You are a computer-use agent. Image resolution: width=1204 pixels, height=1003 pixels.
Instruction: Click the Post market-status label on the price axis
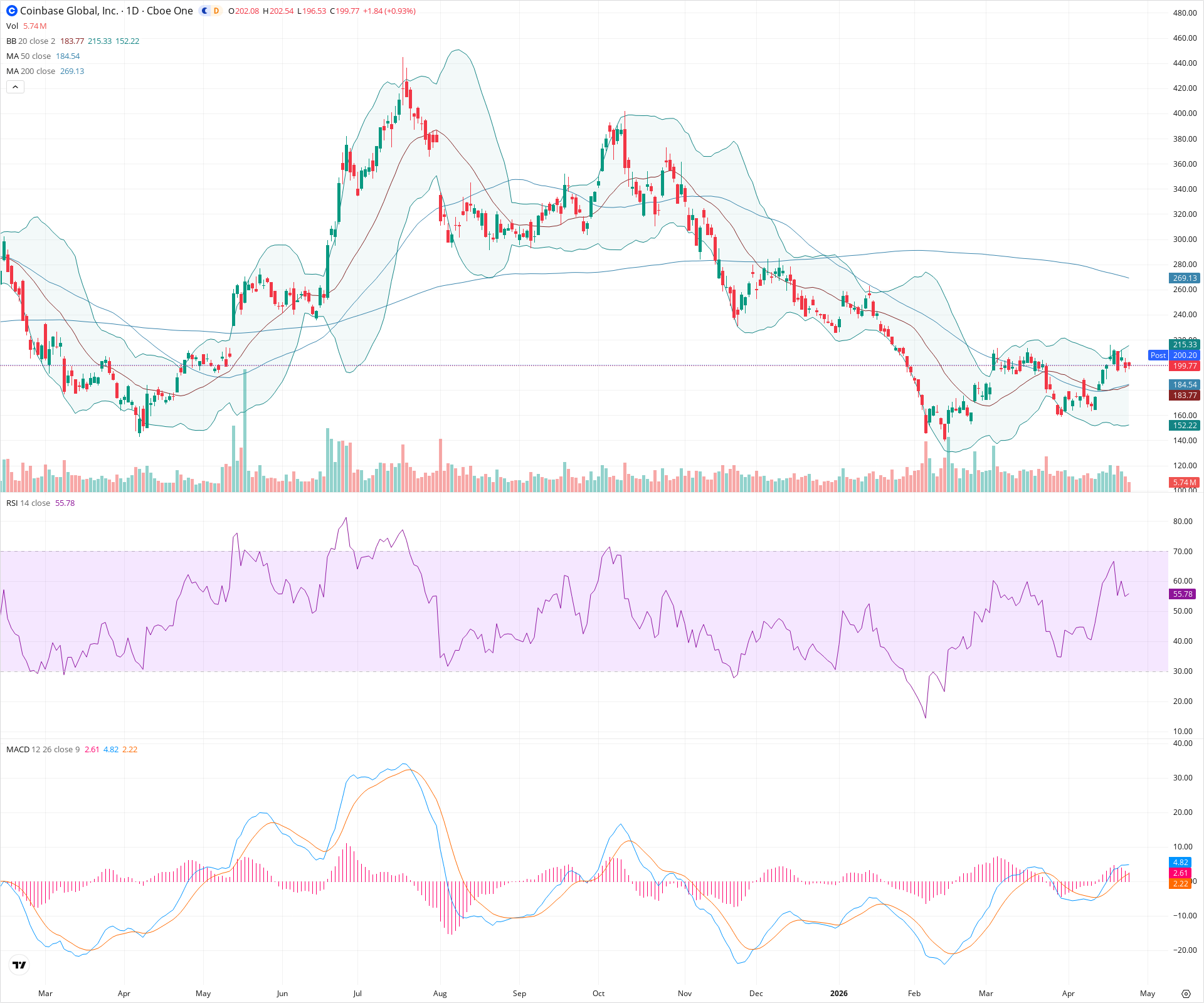pyautogui.click(x=1158, y=355)
